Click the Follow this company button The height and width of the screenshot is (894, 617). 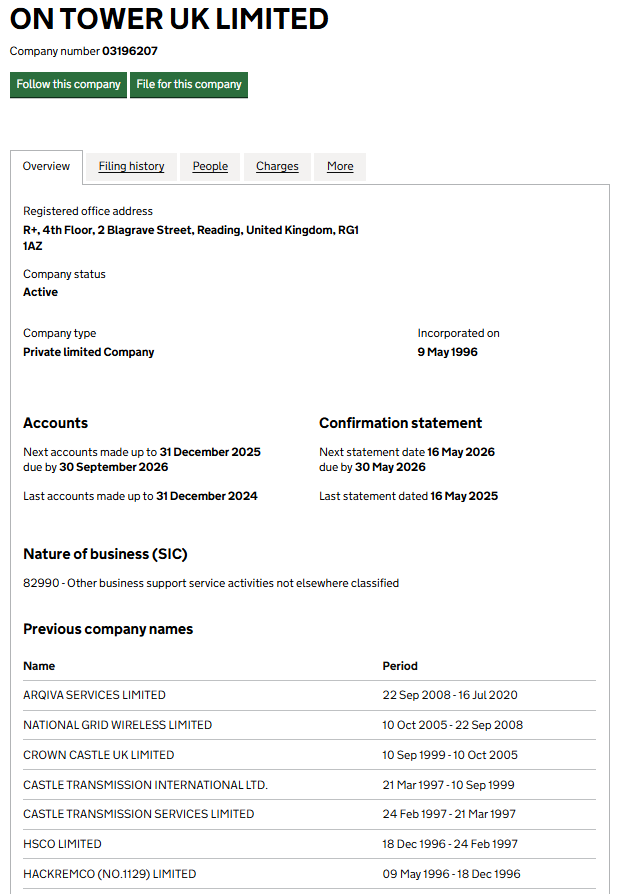(68, 85)
